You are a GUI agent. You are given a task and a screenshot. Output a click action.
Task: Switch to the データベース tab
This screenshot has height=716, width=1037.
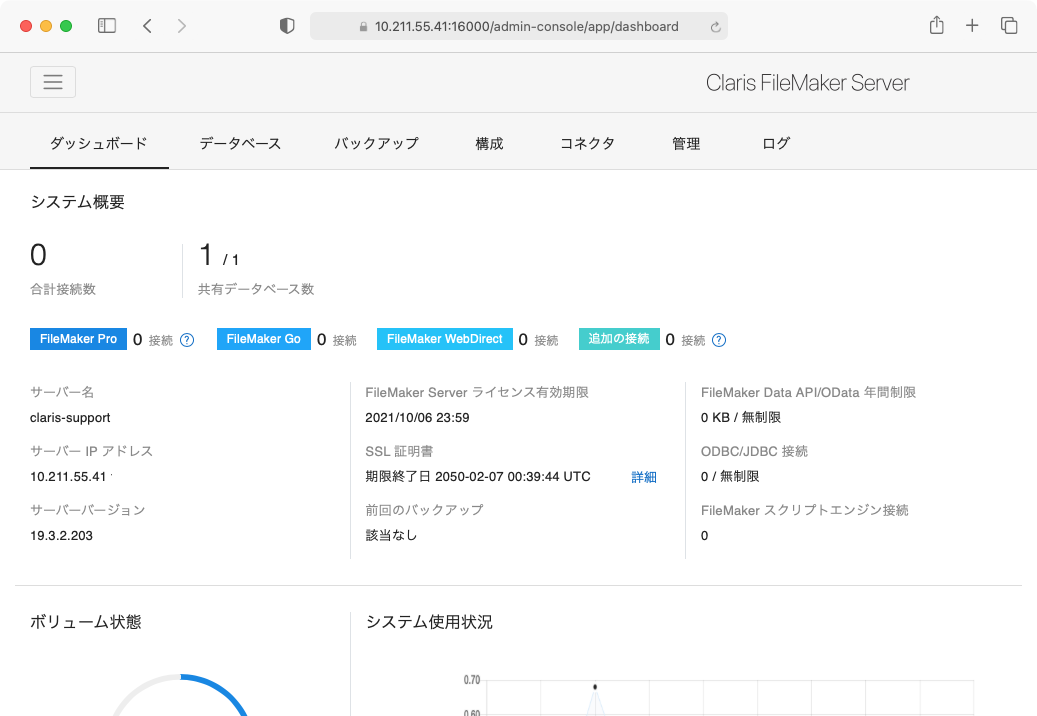point(240,143)
